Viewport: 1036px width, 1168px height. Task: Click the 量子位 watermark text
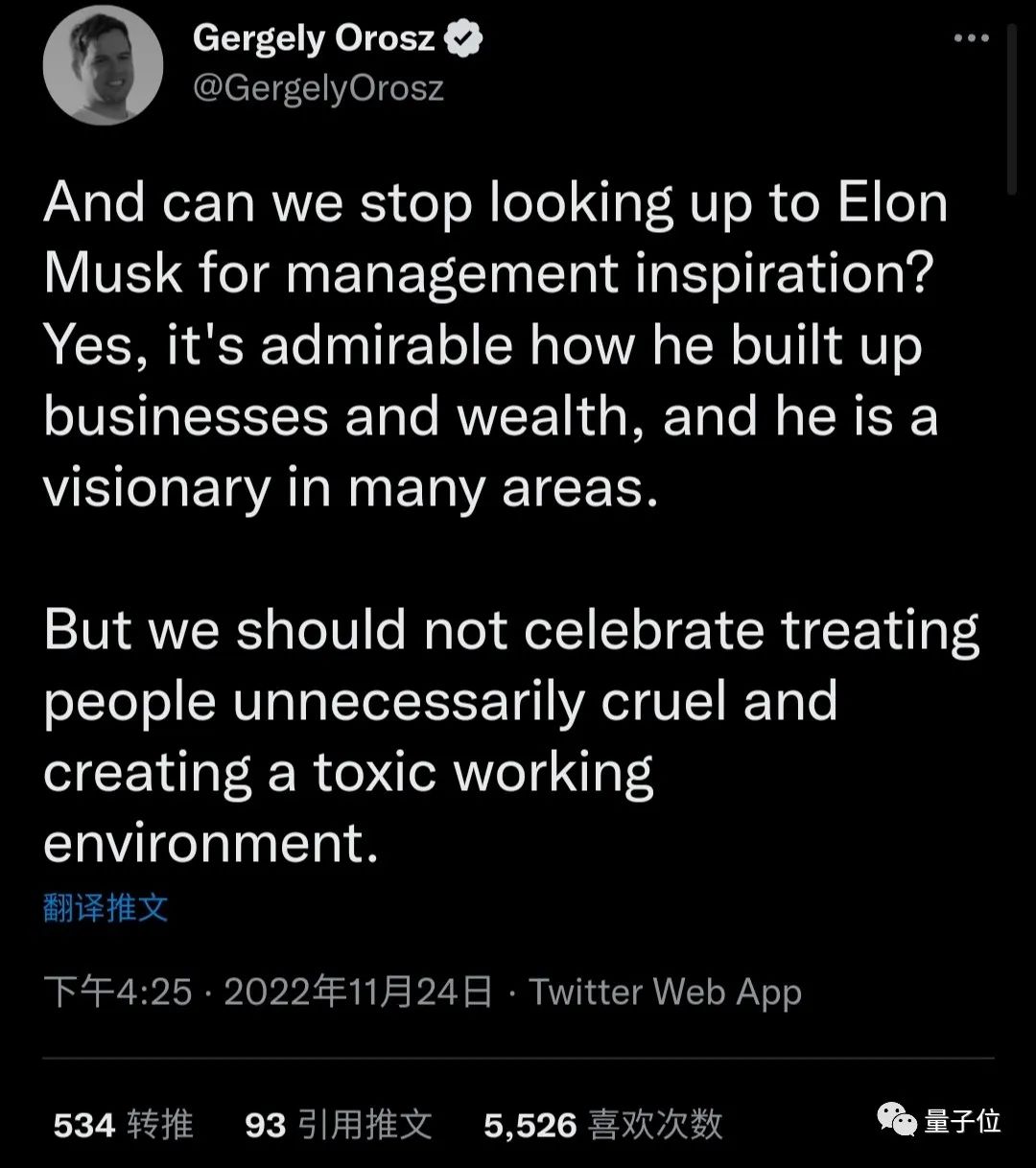(x=962, y=1120)
